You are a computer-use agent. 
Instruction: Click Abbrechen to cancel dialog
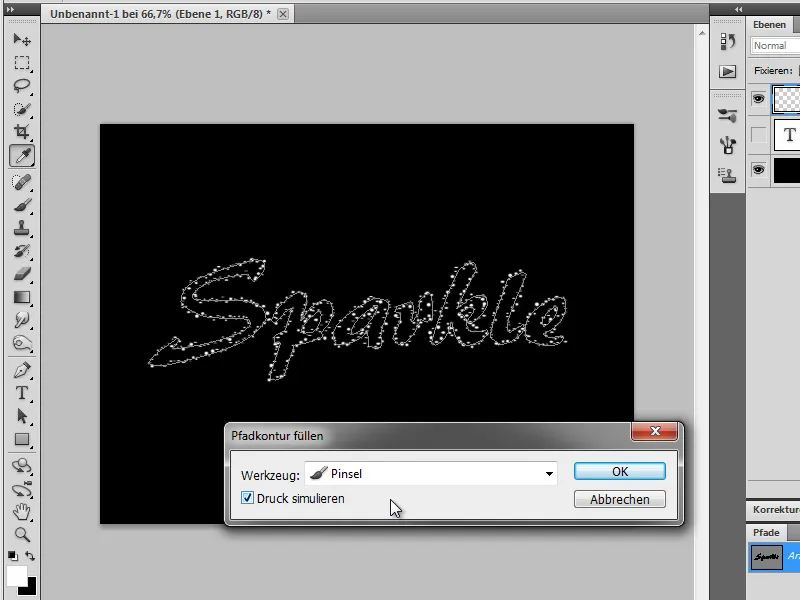point(619,499)
